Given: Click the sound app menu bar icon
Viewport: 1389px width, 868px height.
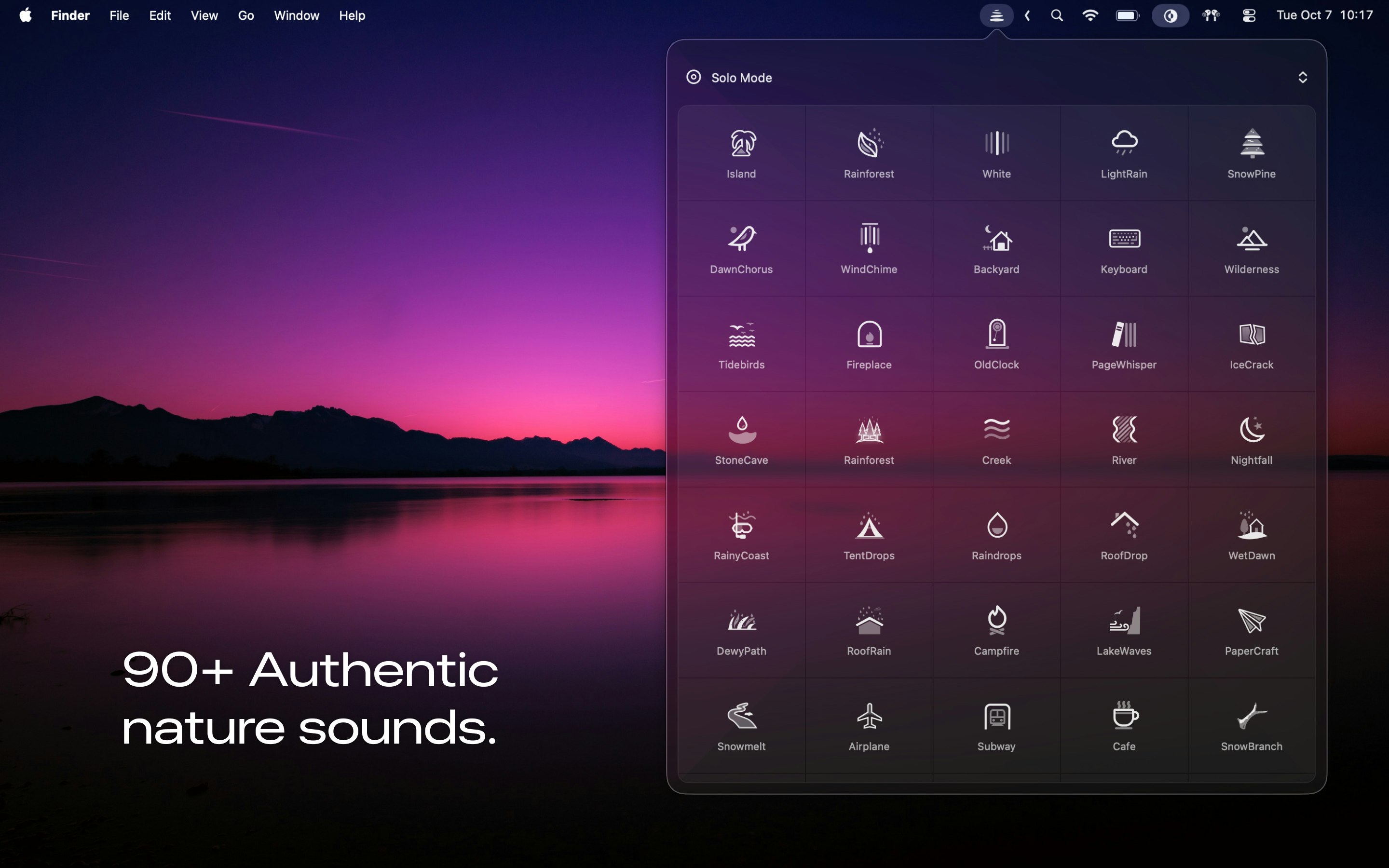Looking at the screenshot, I should (x=996, y=15).
